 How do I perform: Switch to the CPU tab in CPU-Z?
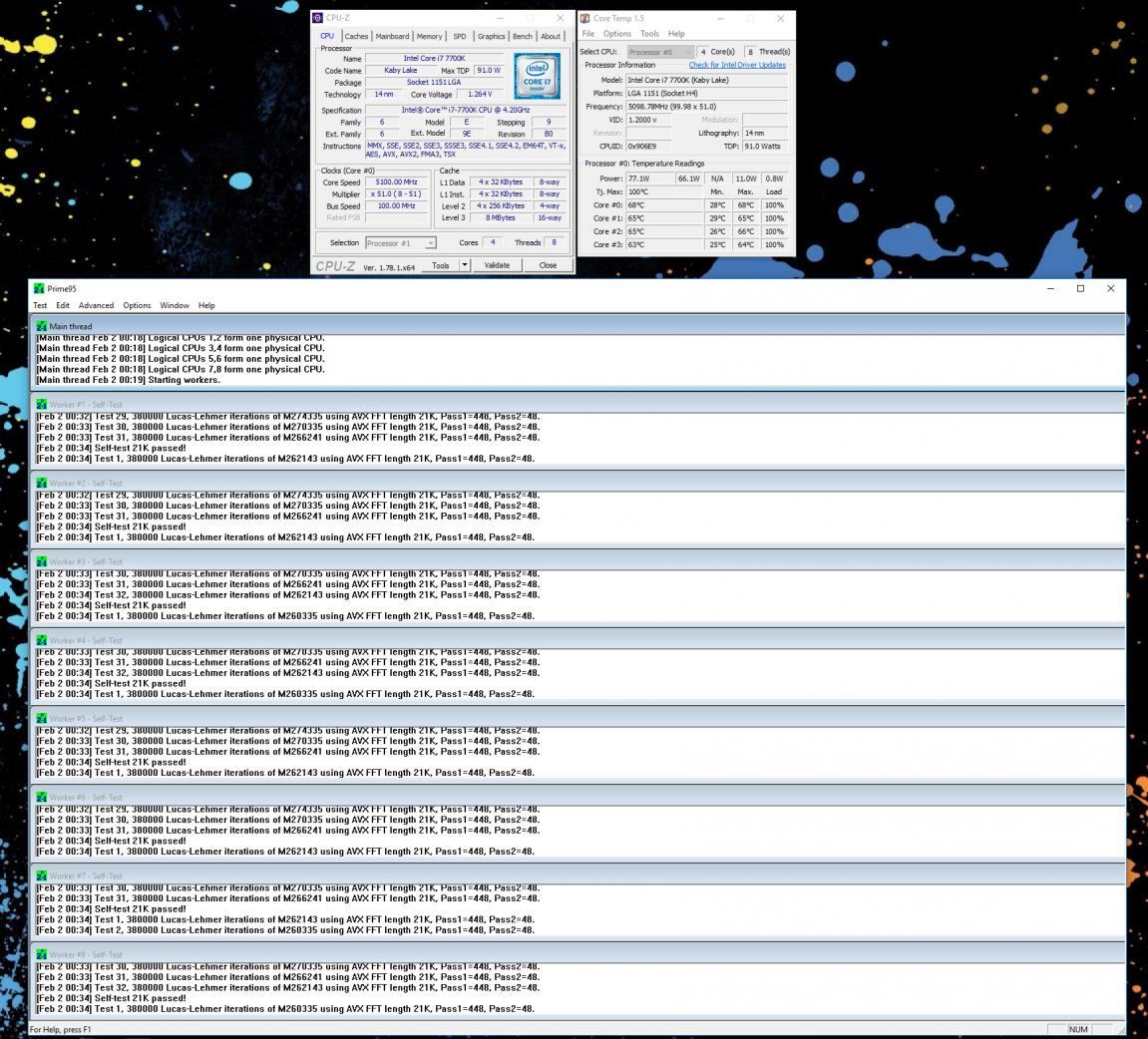(326, 36)
